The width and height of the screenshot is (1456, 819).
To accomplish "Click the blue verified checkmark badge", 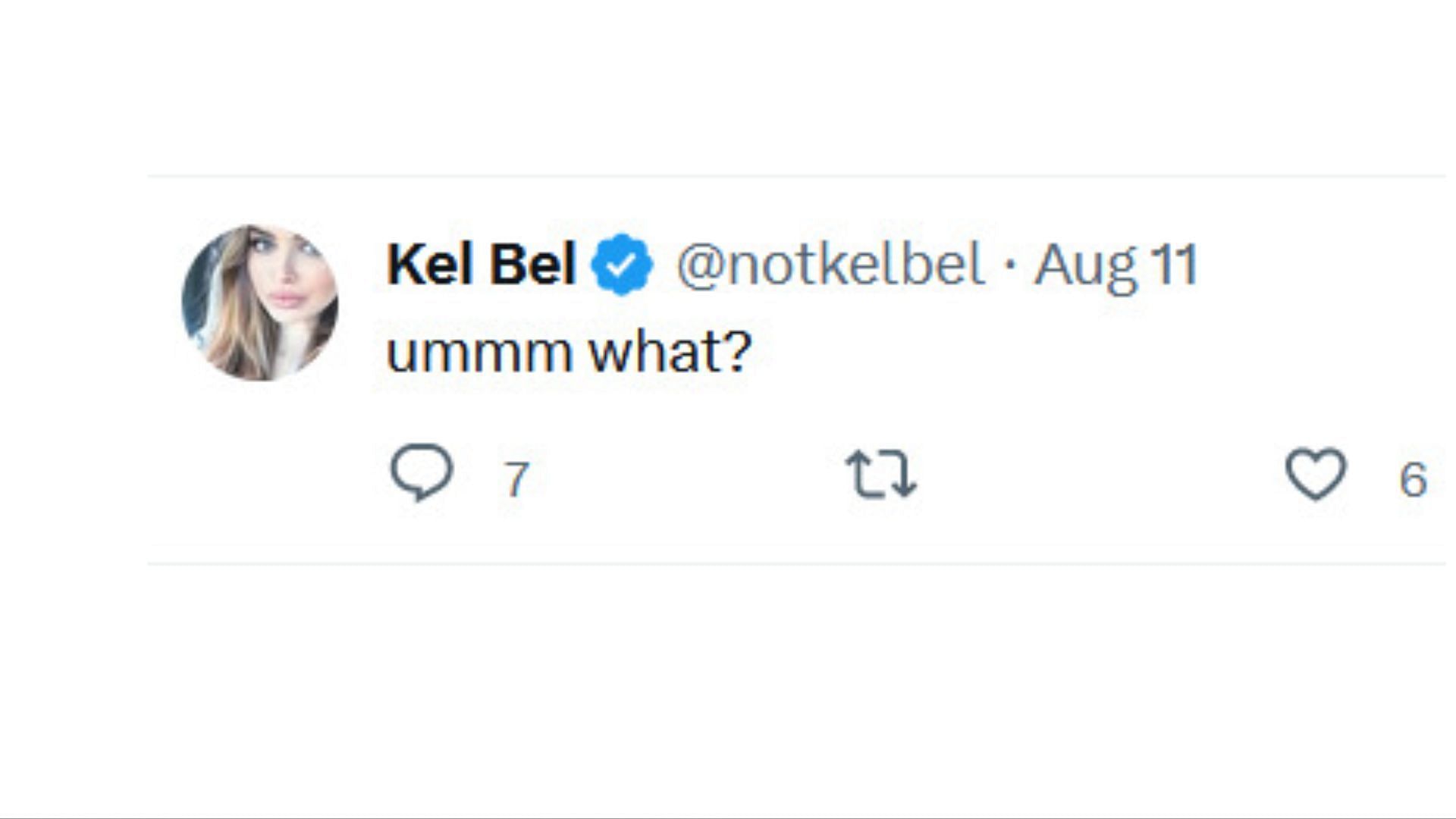I will pos(622,264).
